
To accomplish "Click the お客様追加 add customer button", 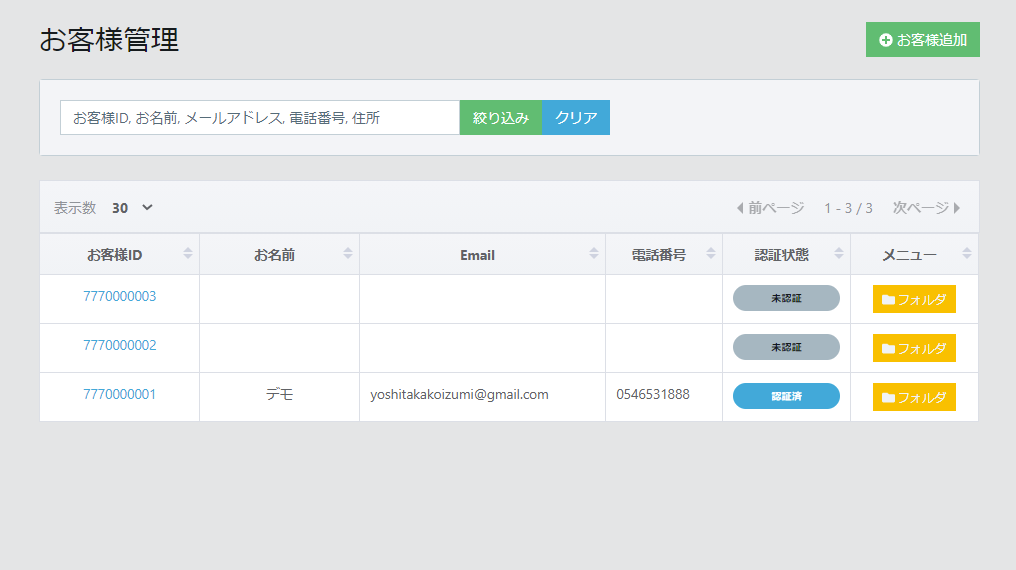I will tap(922, 40).
